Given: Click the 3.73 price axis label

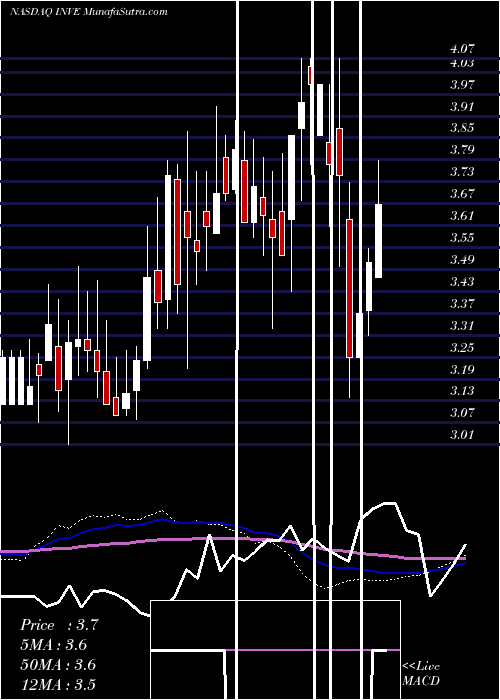Looking at the screenshot, I should point(463,172).
